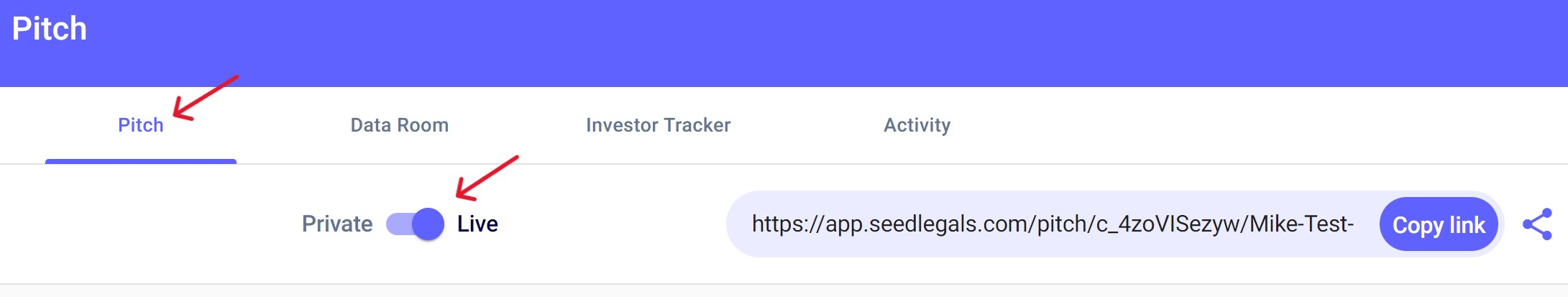Click the Private label next to switch
The image size is (1568, 297).
pyautogui.click(x=337, y=224)
